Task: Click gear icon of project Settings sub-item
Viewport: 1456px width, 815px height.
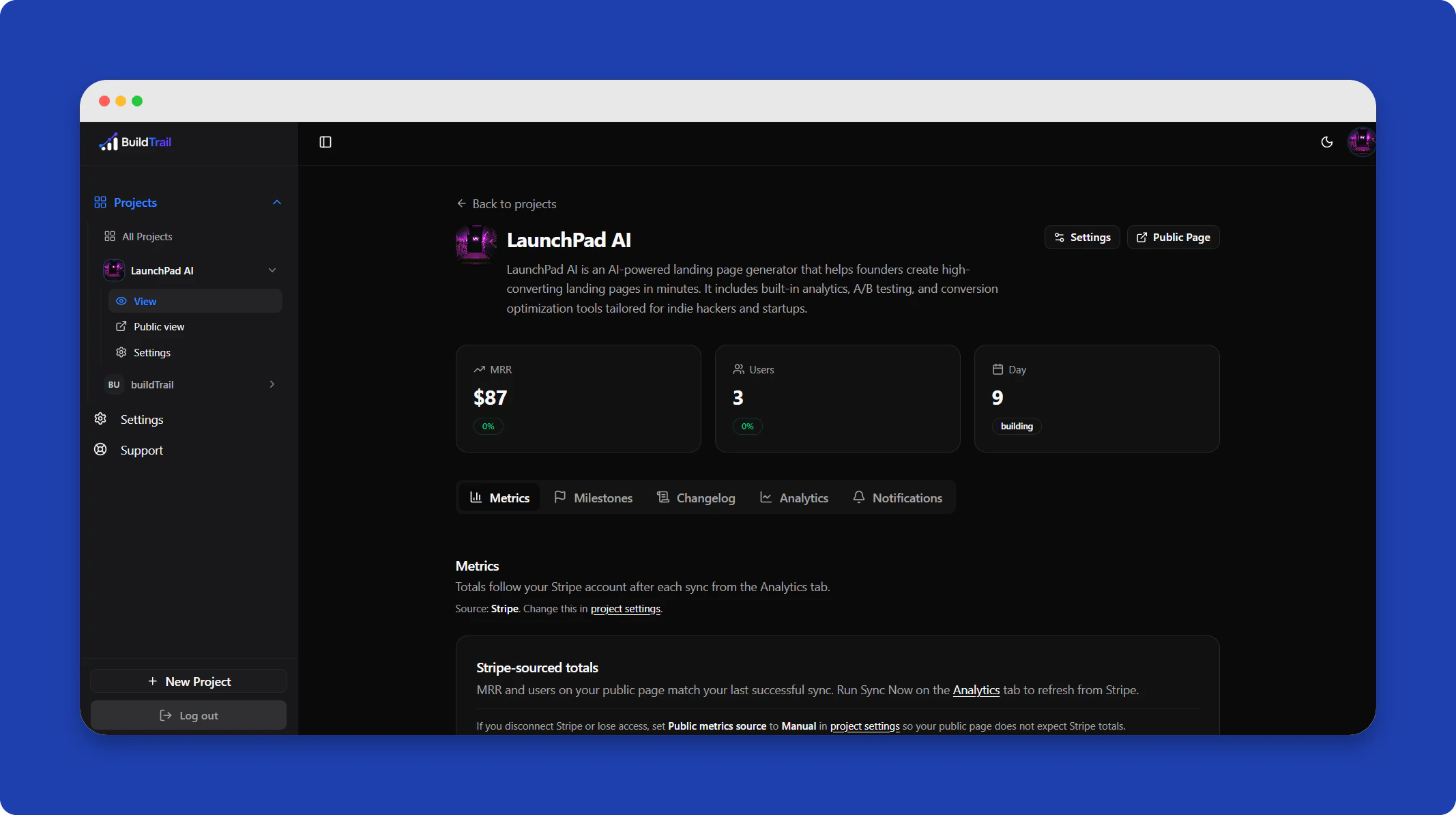Action: pyautogui.click(x=121, y=352)
